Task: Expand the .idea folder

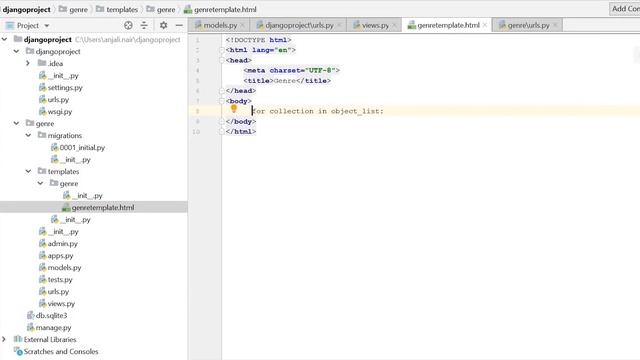Action: pyautogui.click(x=28, y=63)
